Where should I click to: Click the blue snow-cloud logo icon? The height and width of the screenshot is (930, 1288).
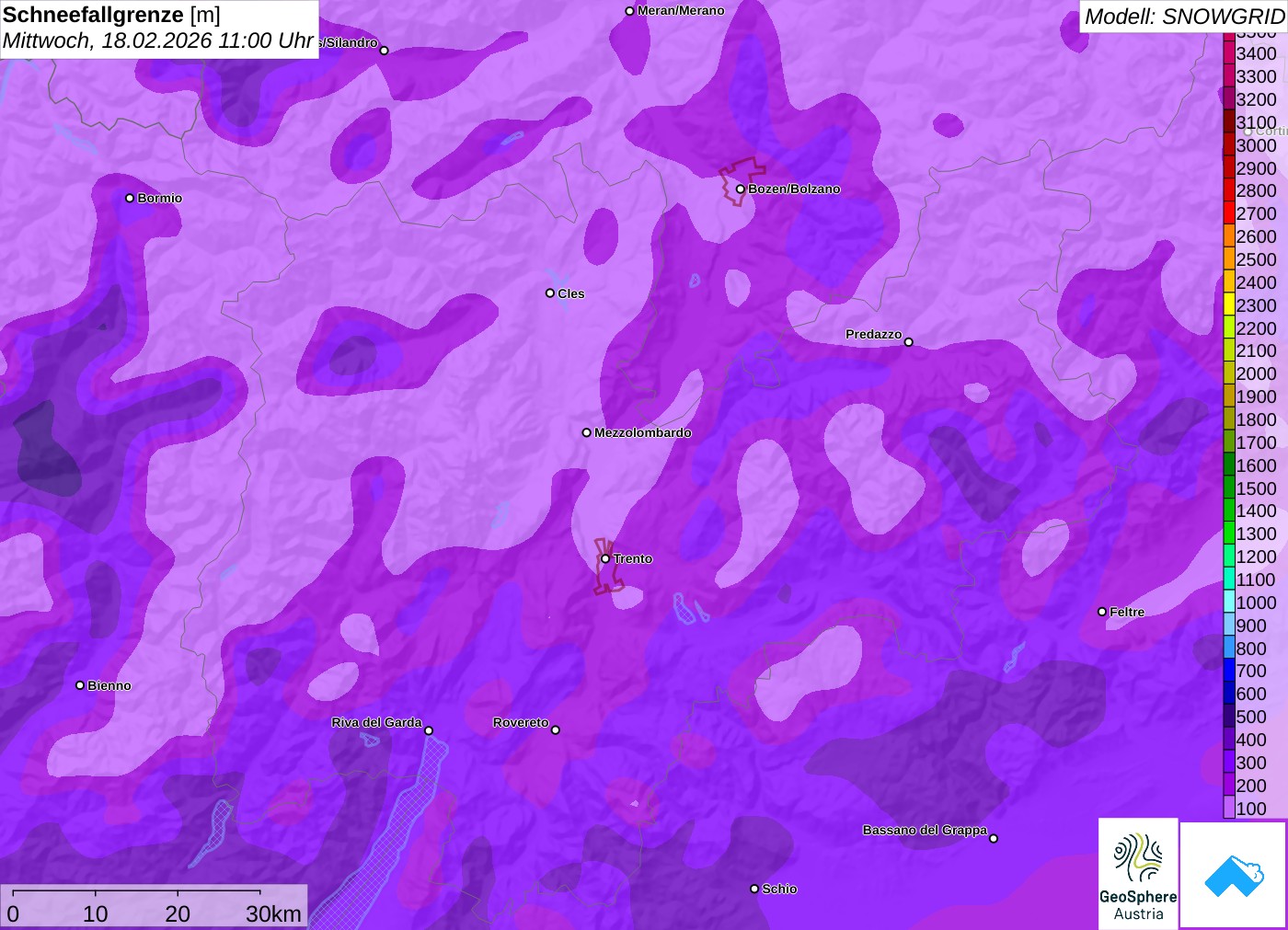1234,875
